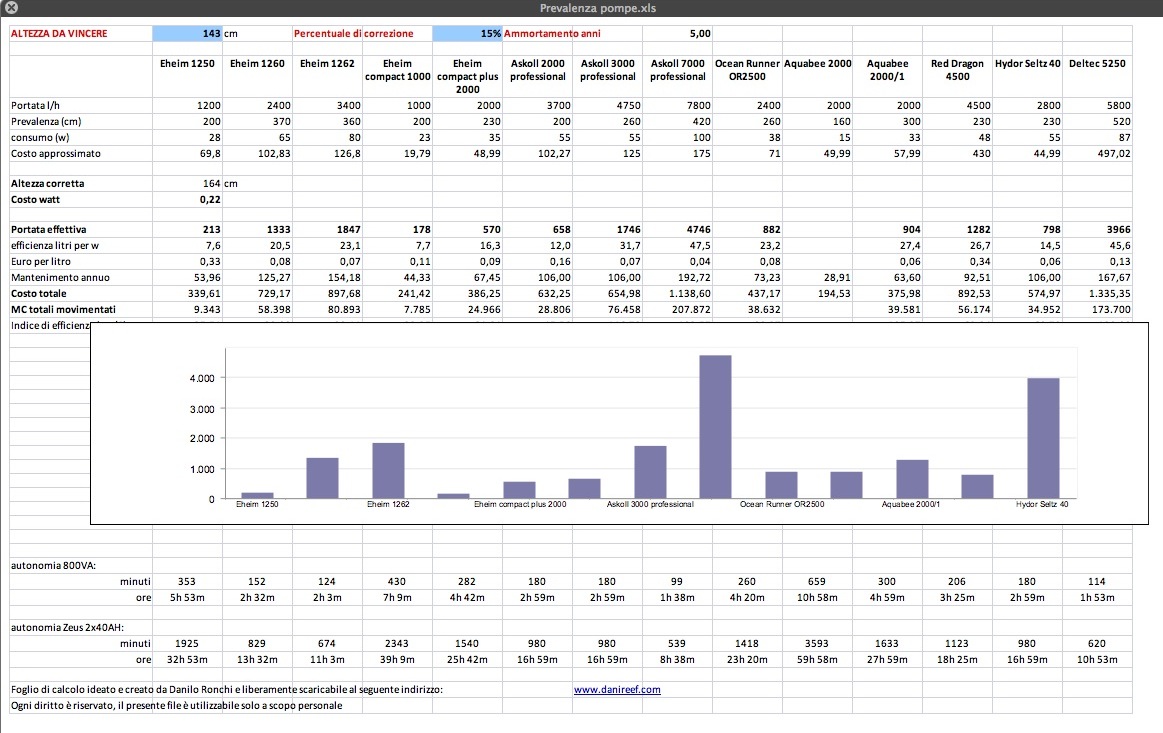Click the Costo approssimato row label
The width and height of the screenshot is (1163, 733).
[56, 154]
